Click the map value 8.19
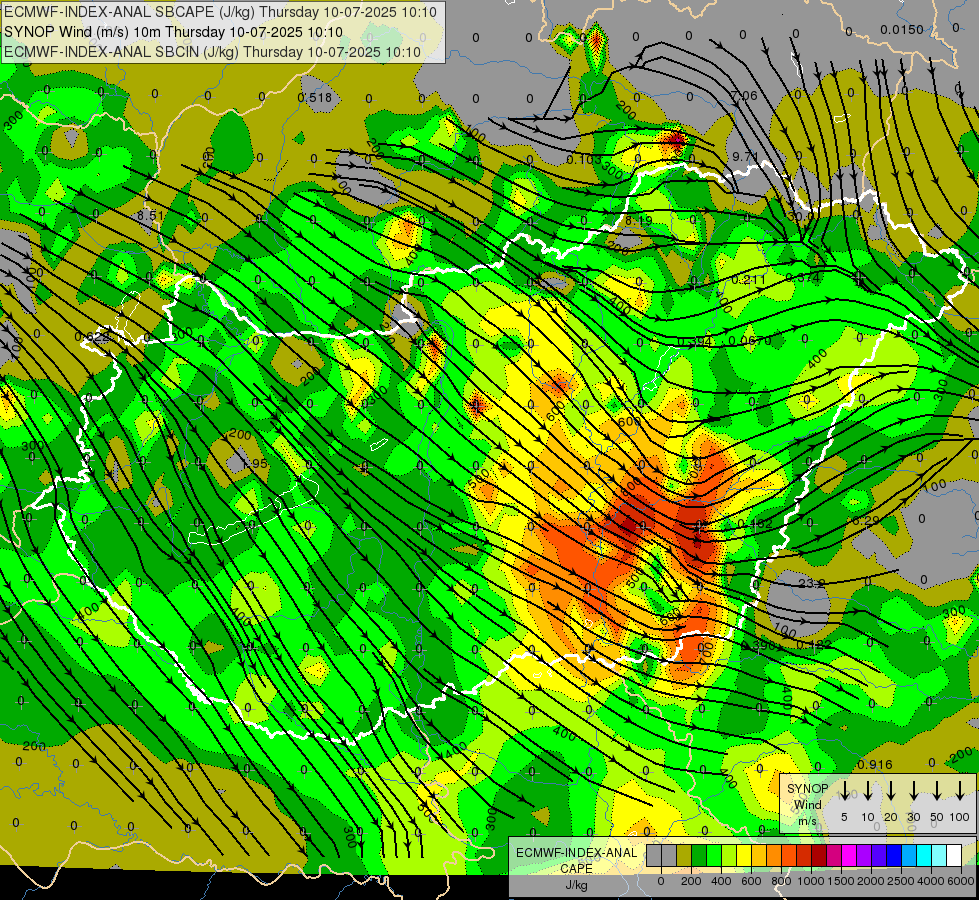Screen dimensions: 979x900 pyautogui.click(x=638, y=220)
